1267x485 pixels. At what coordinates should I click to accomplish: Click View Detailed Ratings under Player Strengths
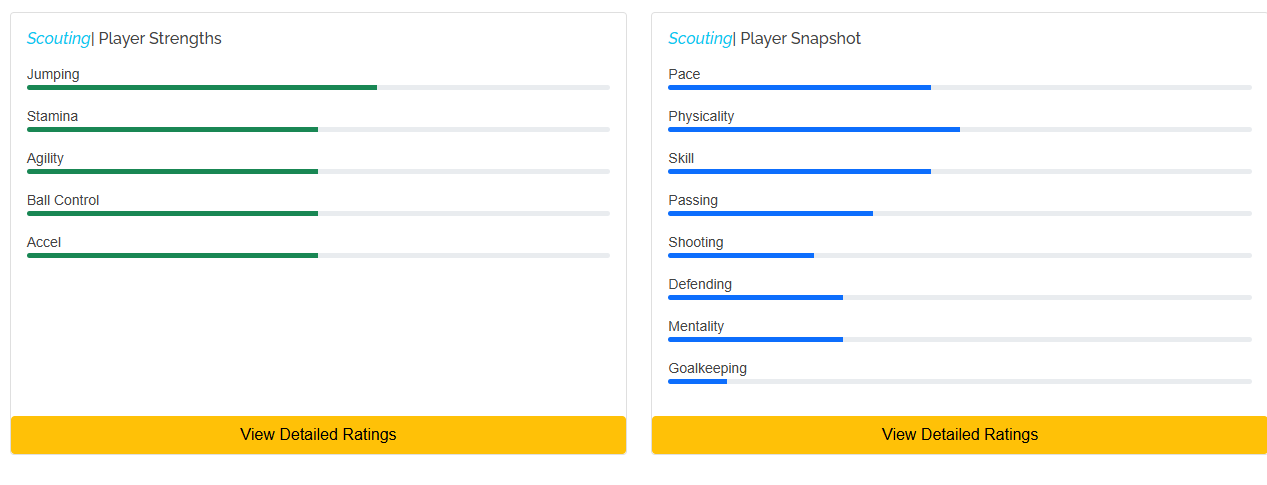[318, 435]
